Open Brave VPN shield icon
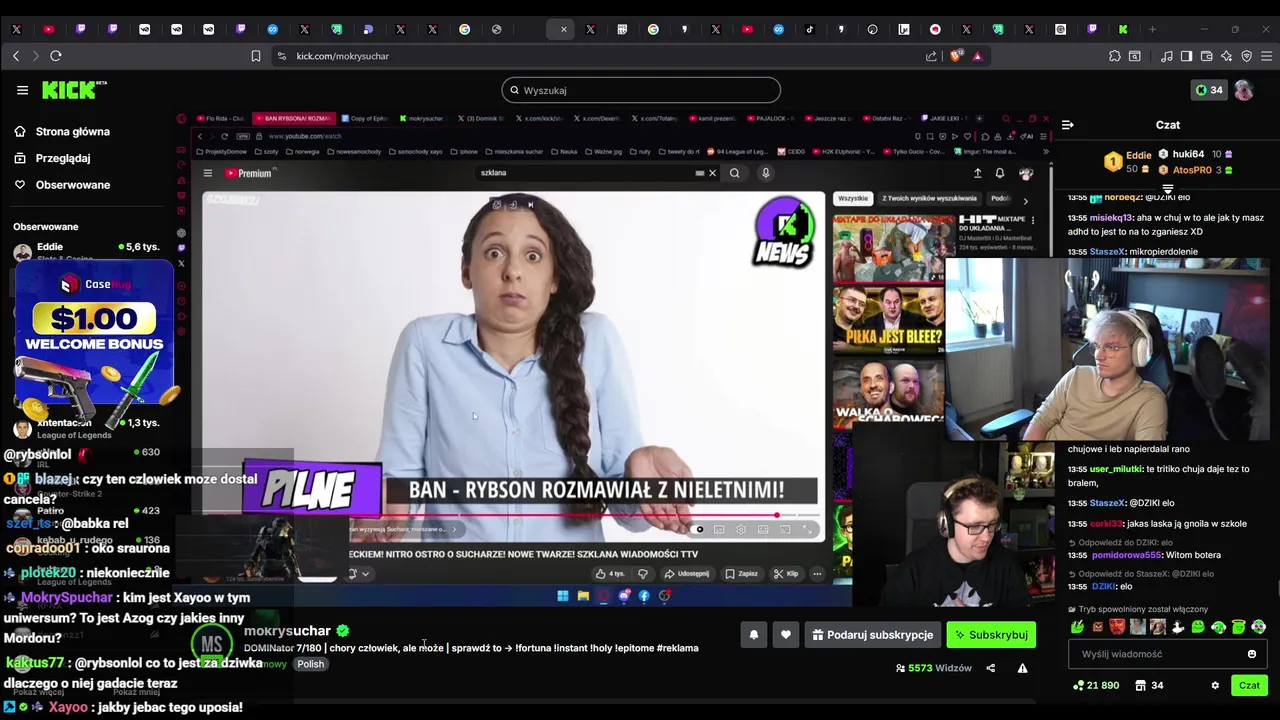This screenshot has width=1280, height=720. pyautogui.click(x=1246, y=56)
